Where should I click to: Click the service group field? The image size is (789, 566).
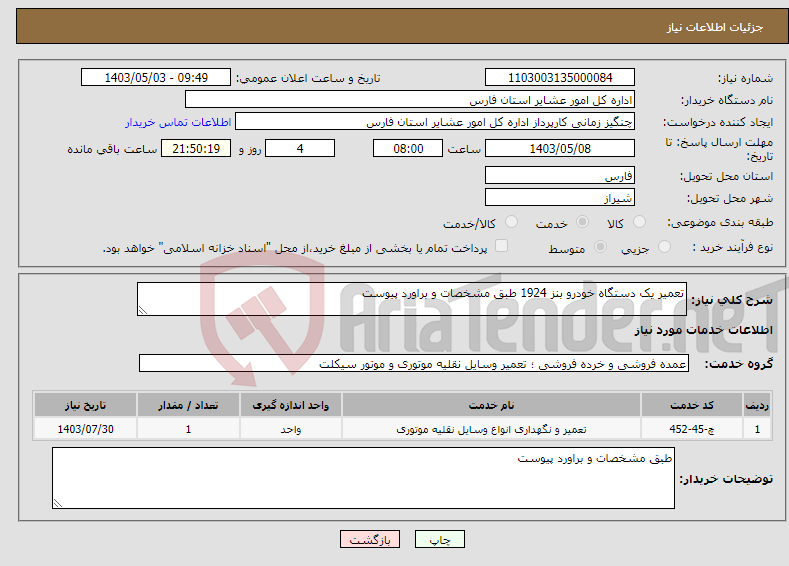tap(414, 363)
